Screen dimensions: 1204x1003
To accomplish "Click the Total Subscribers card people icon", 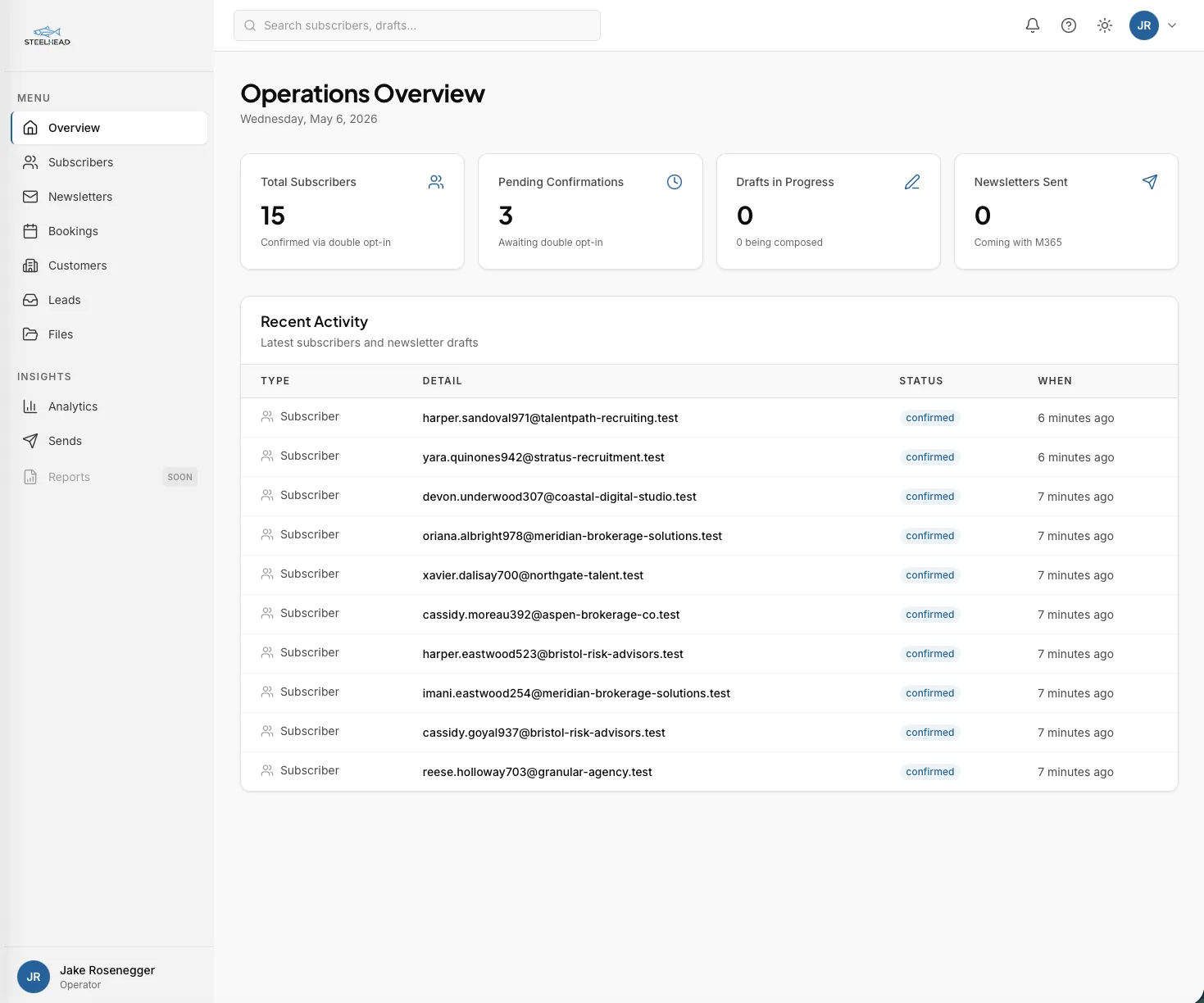I will (436, 182).
